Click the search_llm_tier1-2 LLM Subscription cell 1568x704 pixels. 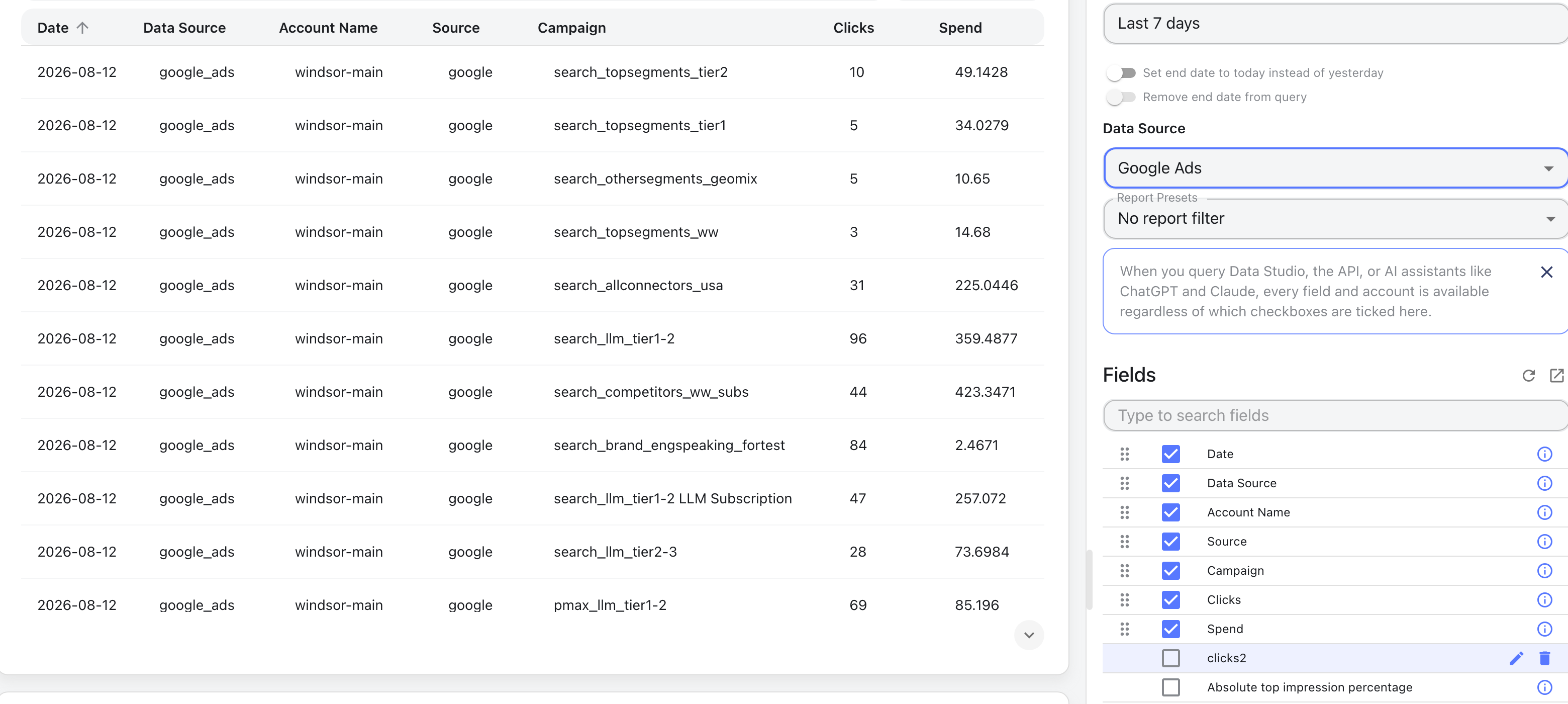pyautogui.click(x=672, y=498)
